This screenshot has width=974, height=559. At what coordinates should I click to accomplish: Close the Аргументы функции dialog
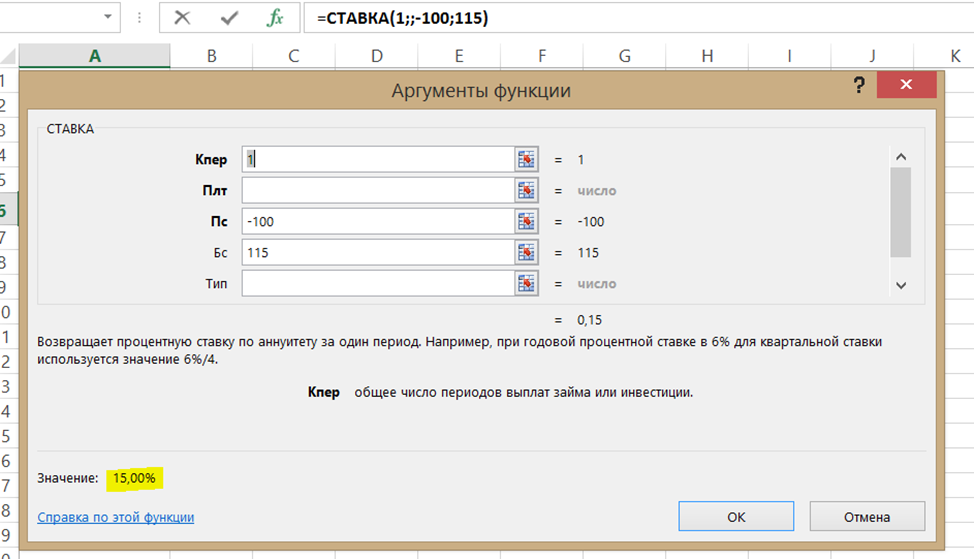[907, 87]
